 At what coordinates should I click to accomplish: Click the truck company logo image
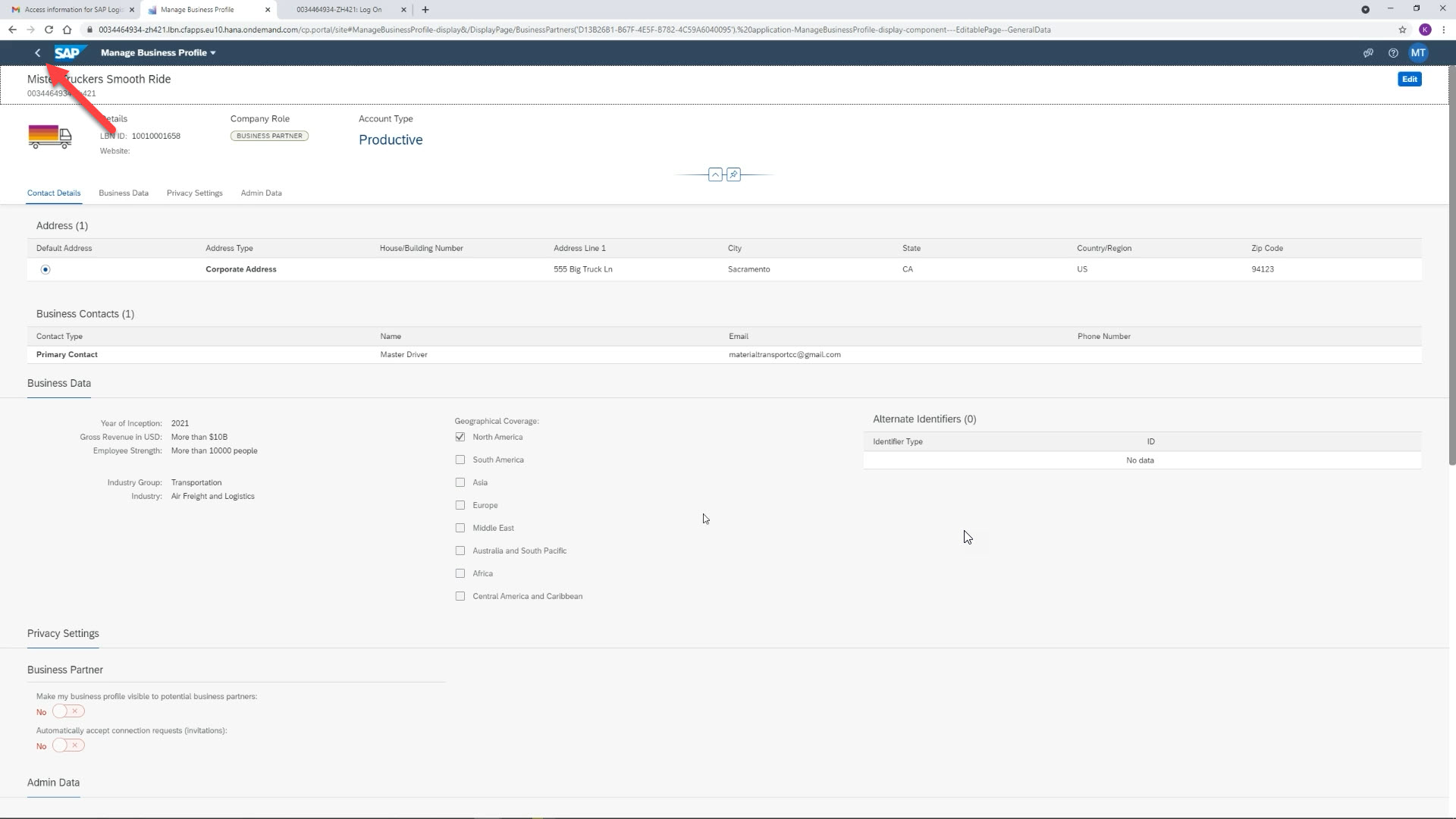pos(49,136)
